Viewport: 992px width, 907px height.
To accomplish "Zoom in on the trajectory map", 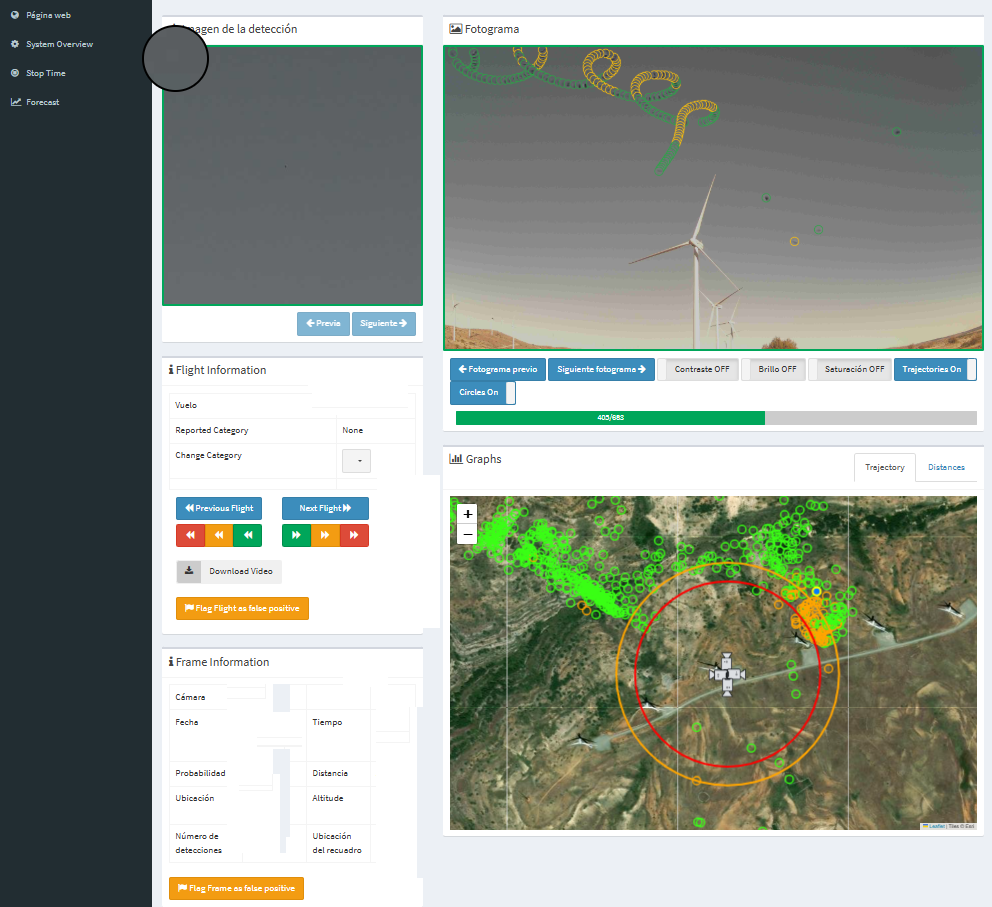I will click(467, 514).
